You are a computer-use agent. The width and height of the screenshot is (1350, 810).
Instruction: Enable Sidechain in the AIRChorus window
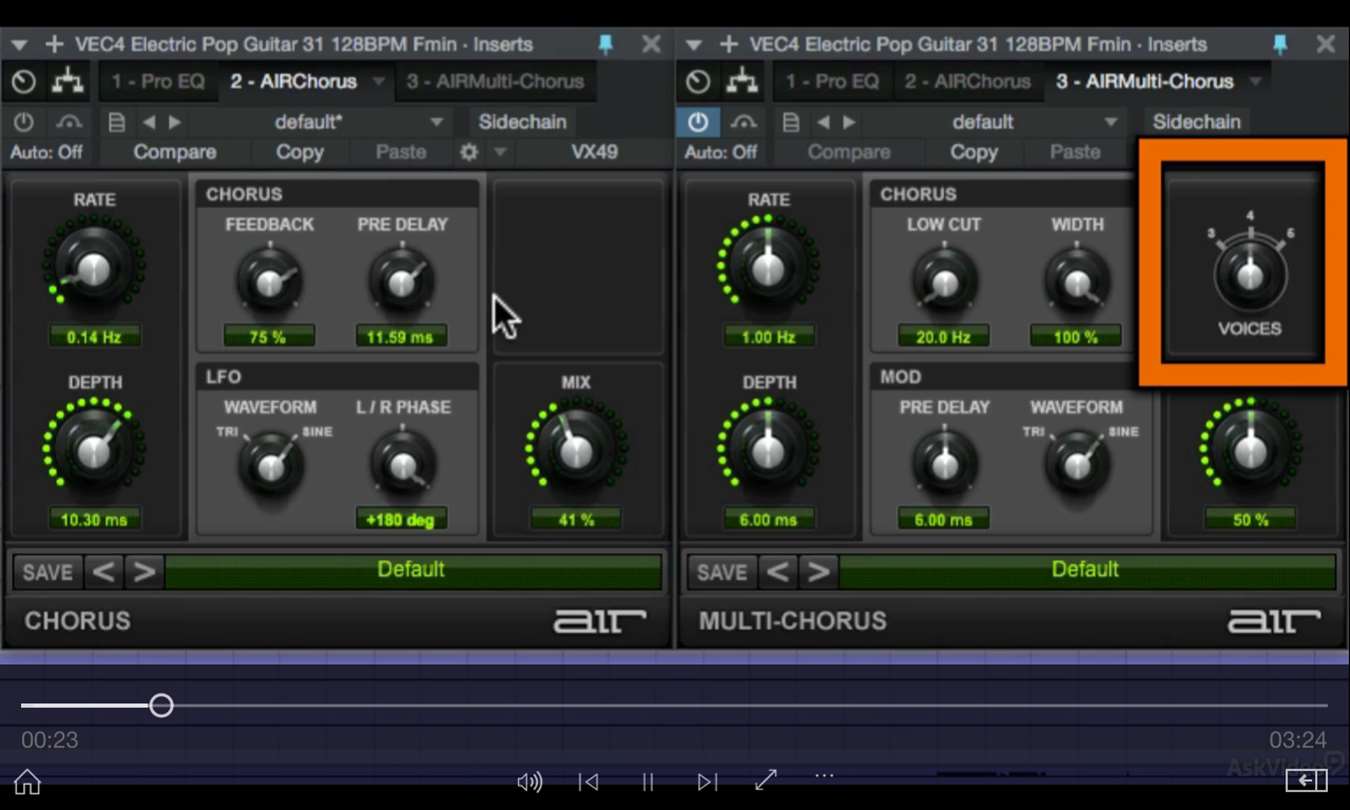point(522,122)
